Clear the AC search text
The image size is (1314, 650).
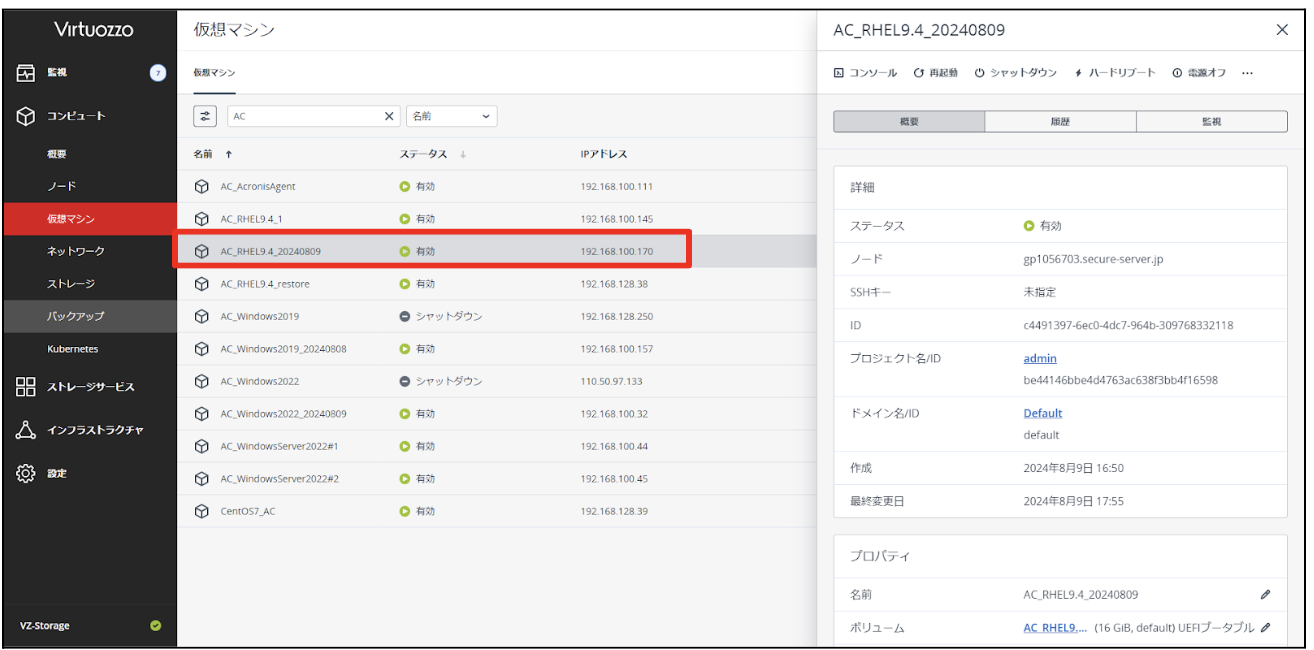click(390, 116)
